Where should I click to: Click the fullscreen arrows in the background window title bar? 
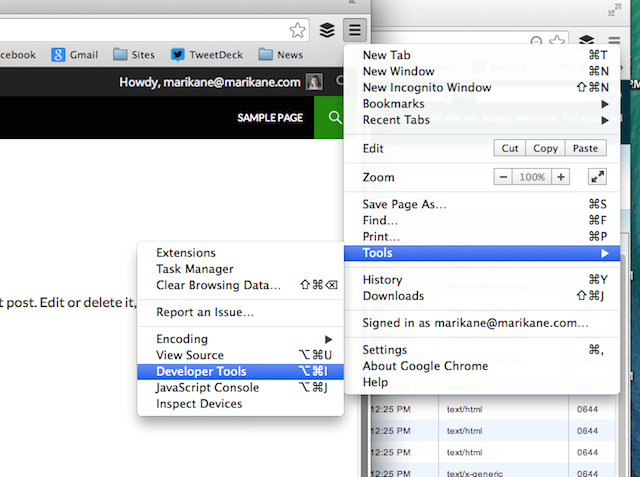coord(615,10)
